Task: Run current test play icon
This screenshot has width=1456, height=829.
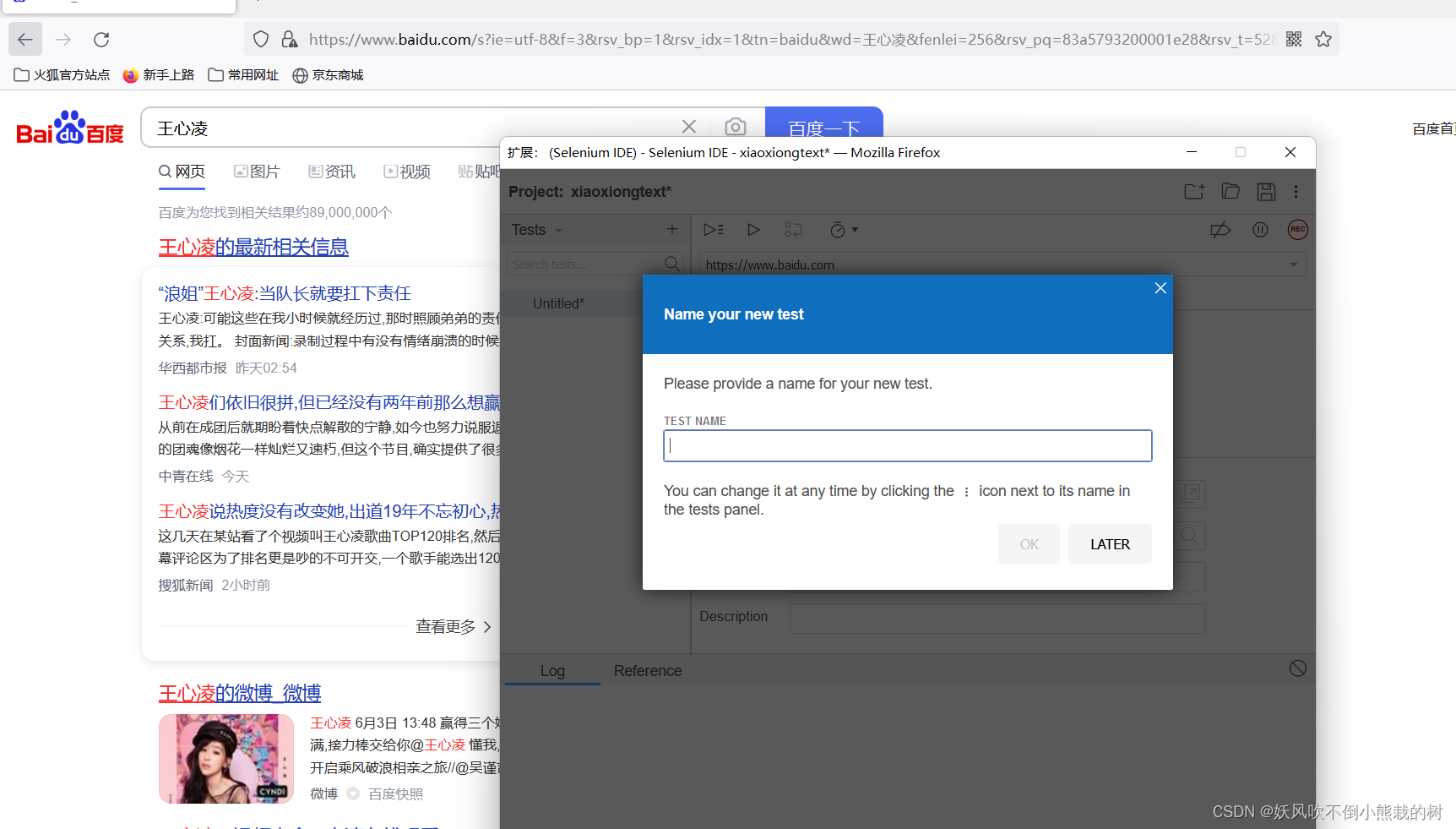Action: [x=753, y=230]
